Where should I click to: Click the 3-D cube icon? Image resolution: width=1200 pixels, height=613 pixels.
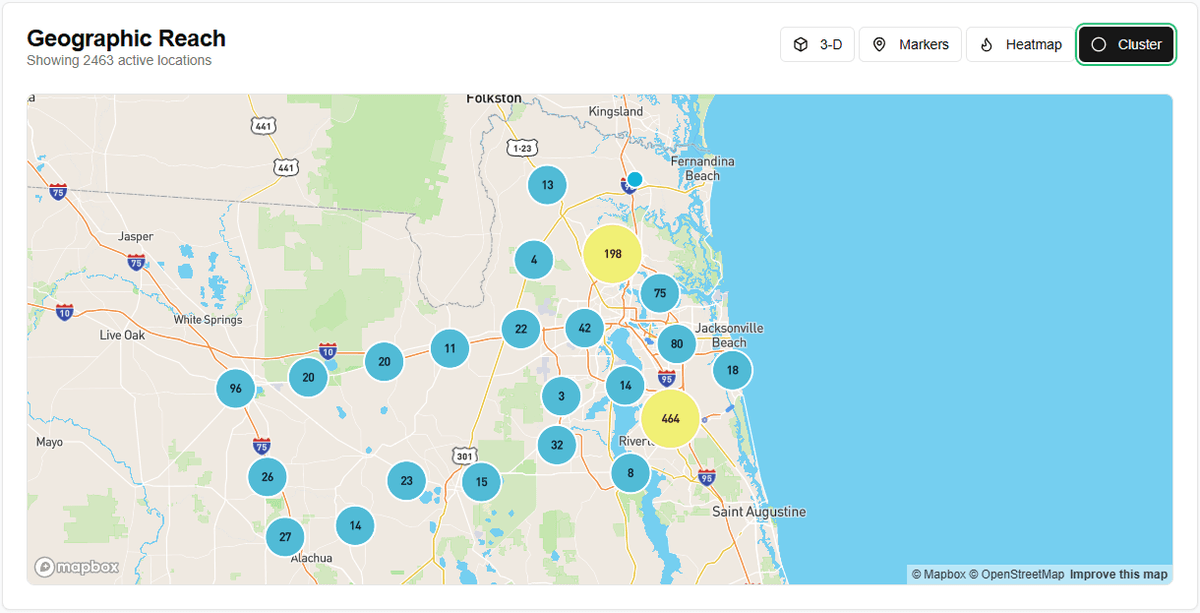point(801,44)
